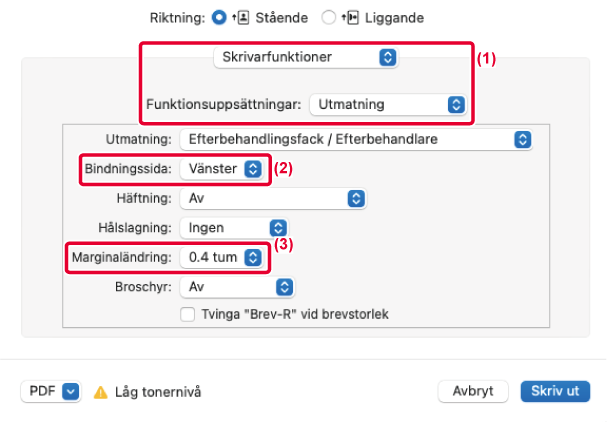
Task: Click the portrait page icon beside Stående
Action: pyautogui.click(x=243, y=17)
